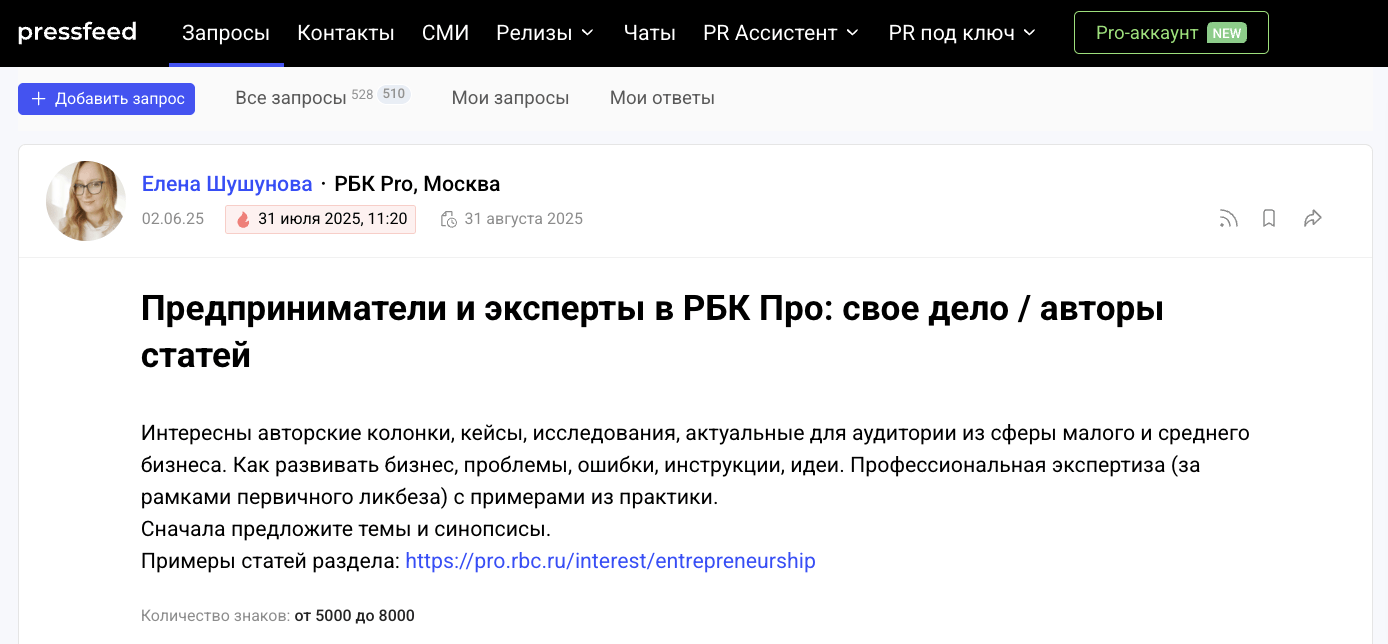Bookmark this request with the bookmark icon
Viewport: 1388px width, 644px height.
[1269, 218]
